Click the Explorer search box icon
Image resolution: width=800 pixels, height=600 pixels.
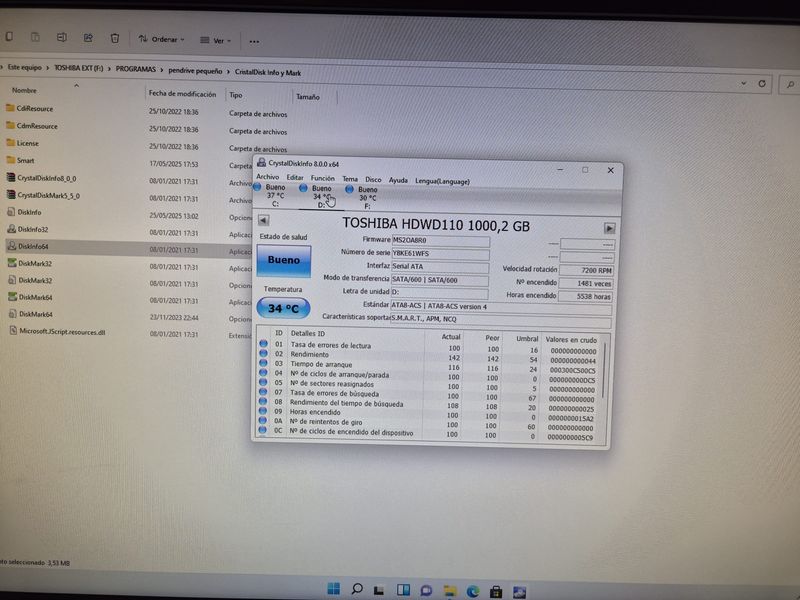click(790, 85)
